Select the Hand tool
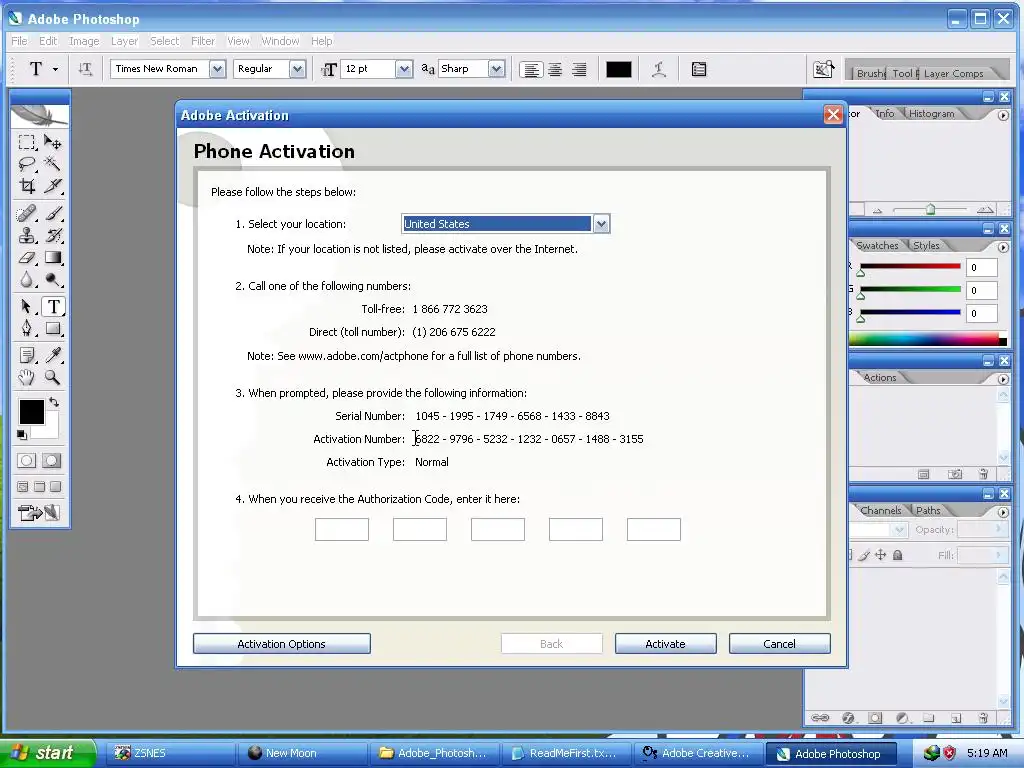The image size is (1024, 768). tap(27, 377)
